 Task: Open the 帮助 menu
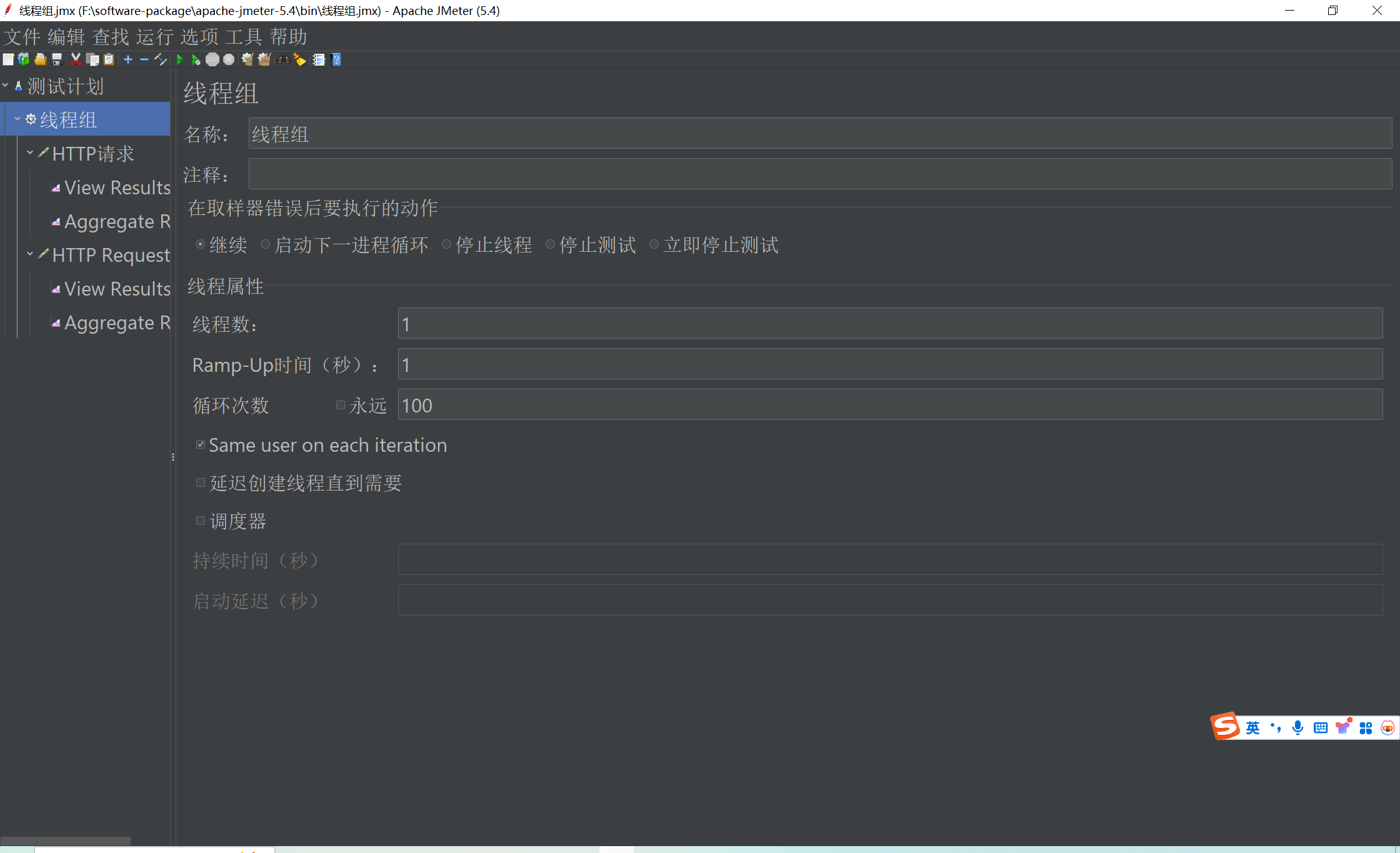pos(288,37)
